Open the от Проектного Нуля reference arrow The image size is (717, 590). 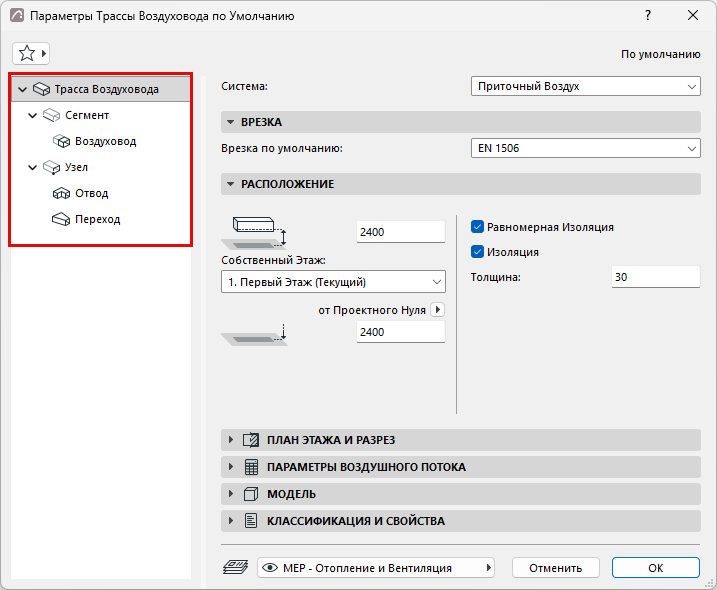tap(438, 310)
